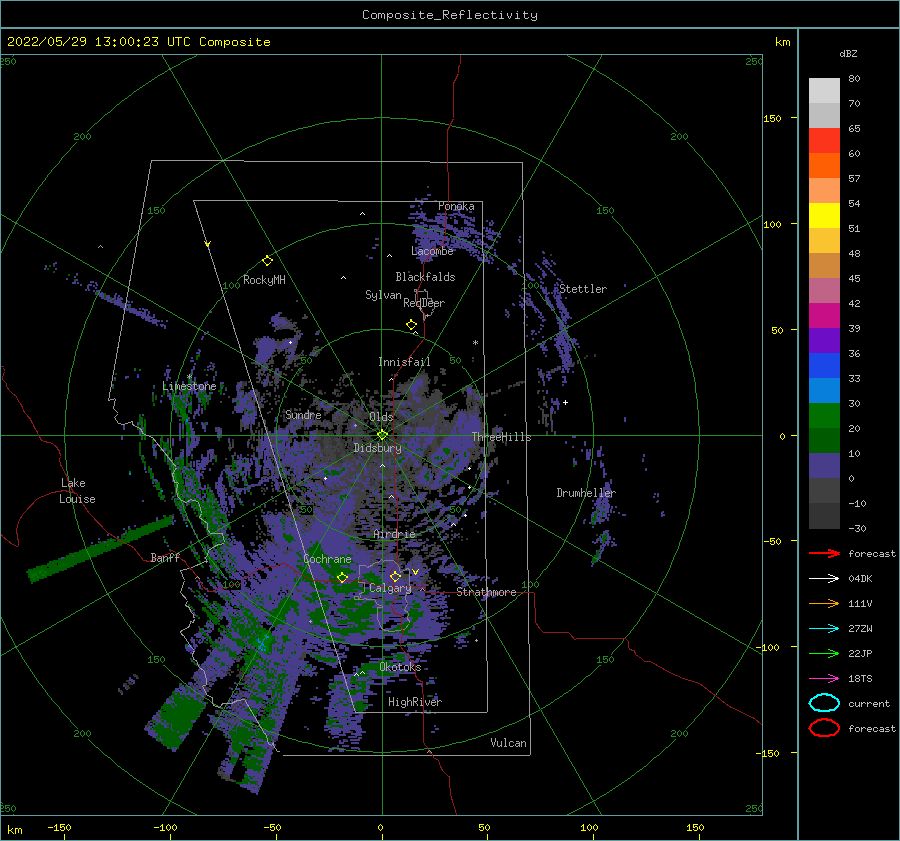Select the yellow radar-site marker near Olds
Viewport: 900px width, 841px height.
382,435
